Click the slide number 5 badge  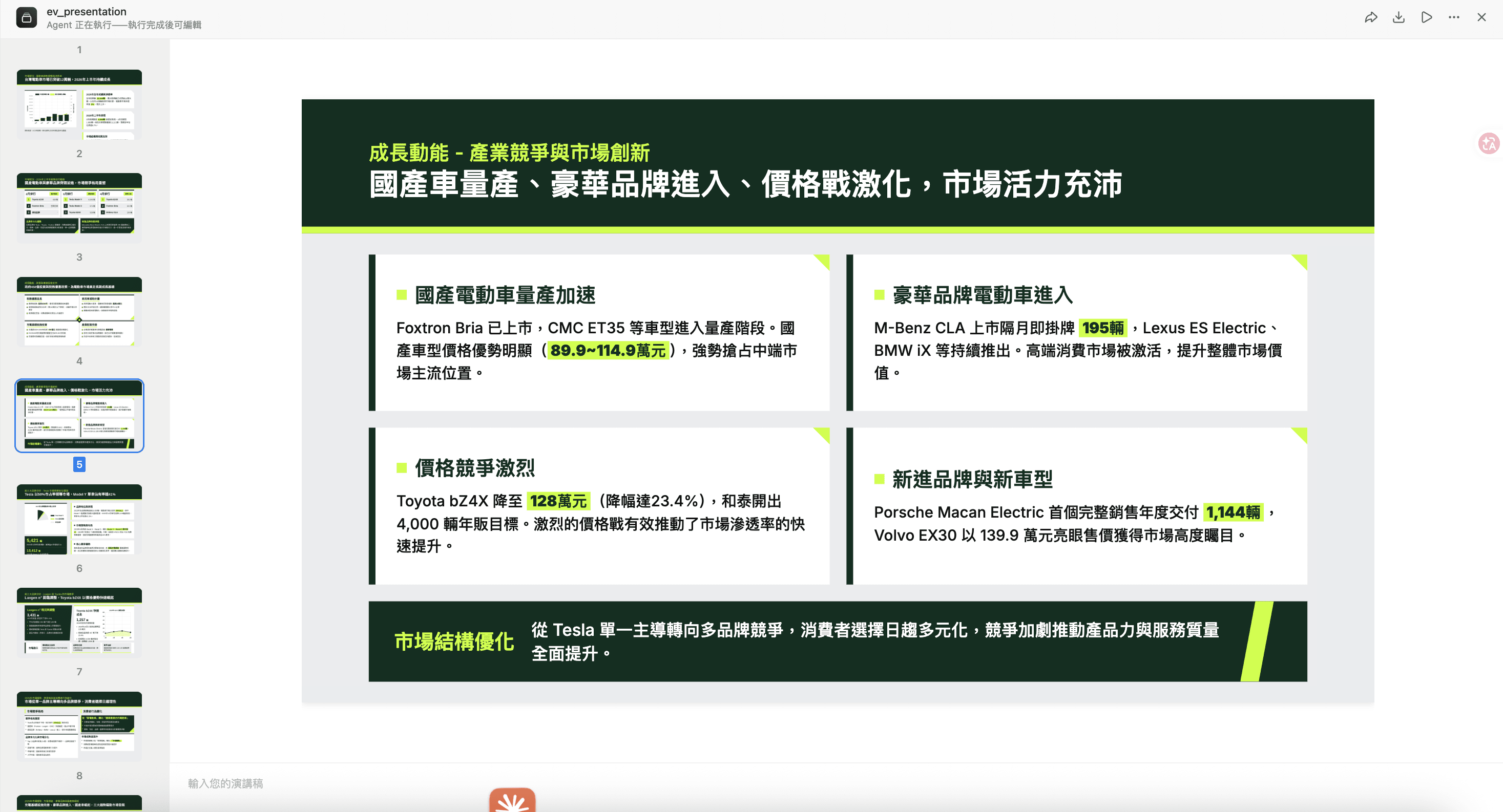79,464
